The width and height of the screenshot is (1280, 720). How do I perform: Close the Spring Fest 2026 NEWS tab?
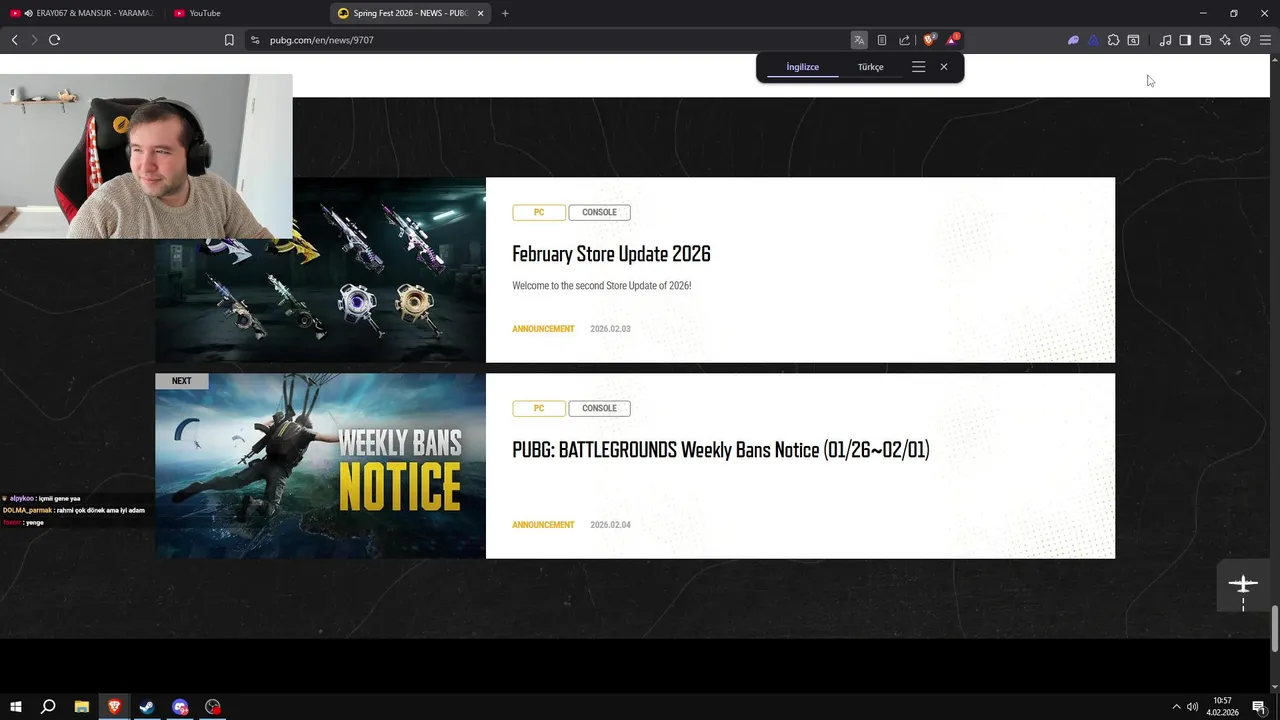coord(481,13)
